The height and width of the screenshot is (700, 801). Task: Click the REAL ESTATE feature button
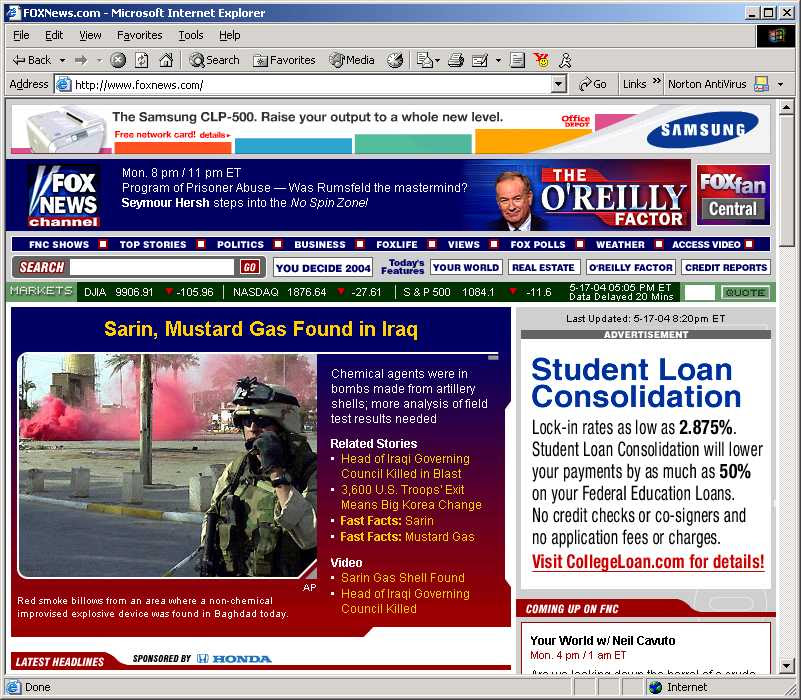click(543, 267)
